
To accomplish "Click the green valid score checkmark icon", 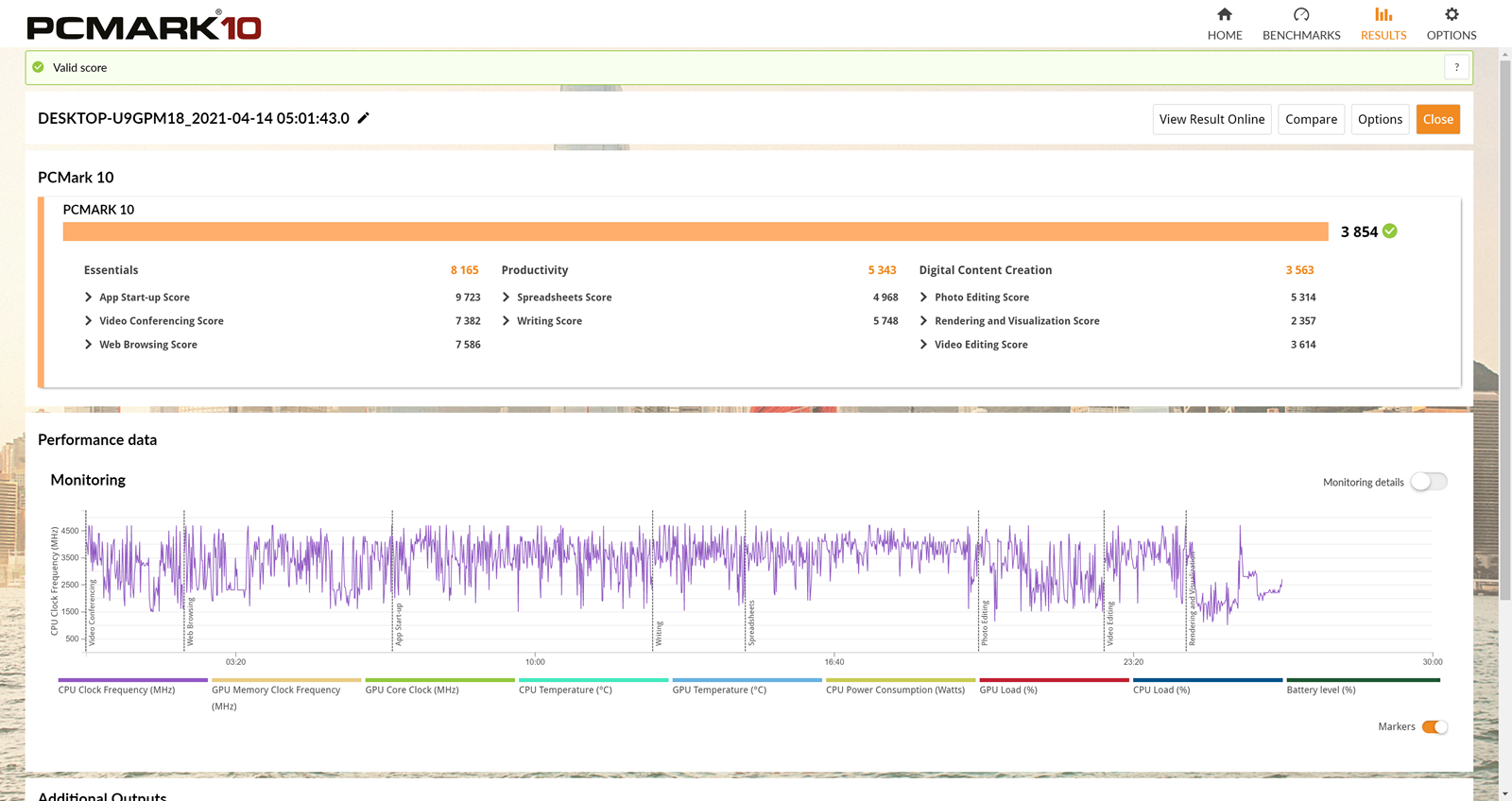I will pyautogui.click(x=39, y=67).
